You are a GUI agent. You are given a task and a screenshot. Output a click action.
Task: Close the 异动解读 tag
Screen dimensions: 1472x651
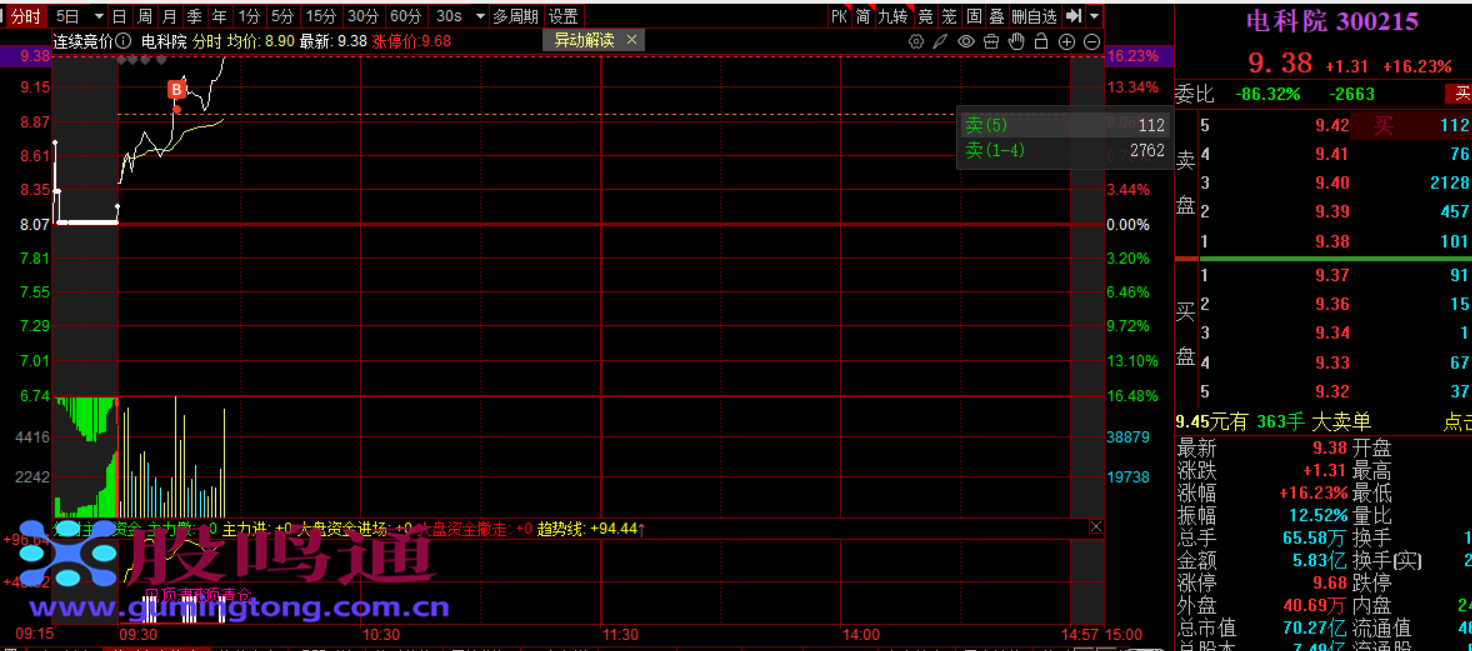(x=632, y=40)
